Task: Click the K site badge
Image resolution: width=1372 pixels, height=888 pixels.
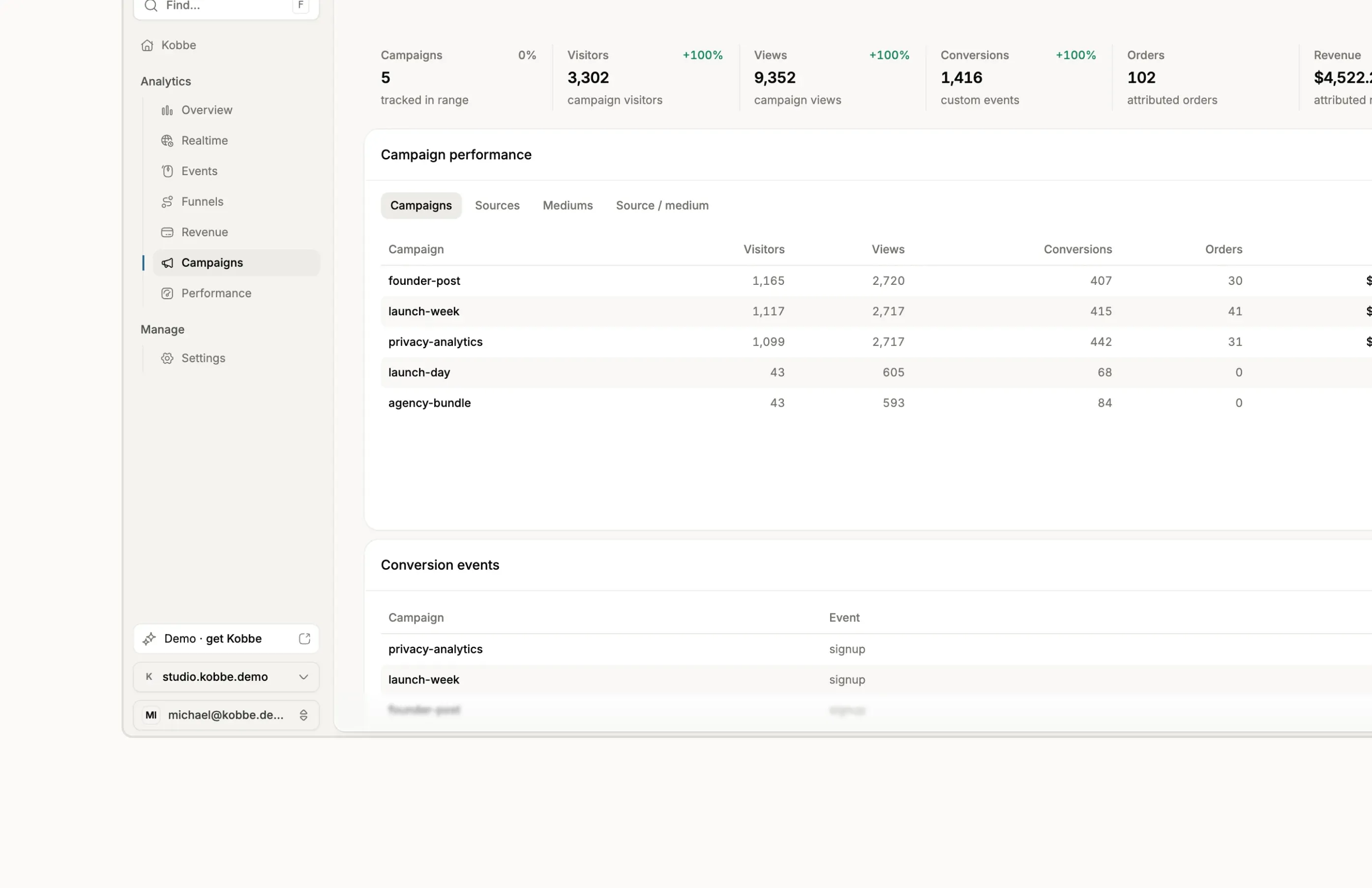Action: (149, 676)
